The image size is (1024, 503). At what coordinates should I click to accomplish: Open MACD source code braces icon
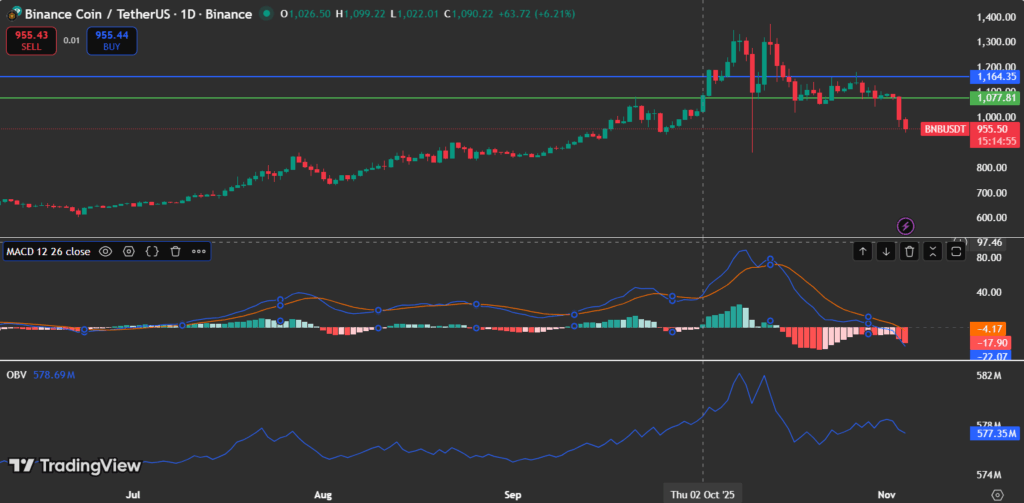pyautogui.click(x=152, y=252)
